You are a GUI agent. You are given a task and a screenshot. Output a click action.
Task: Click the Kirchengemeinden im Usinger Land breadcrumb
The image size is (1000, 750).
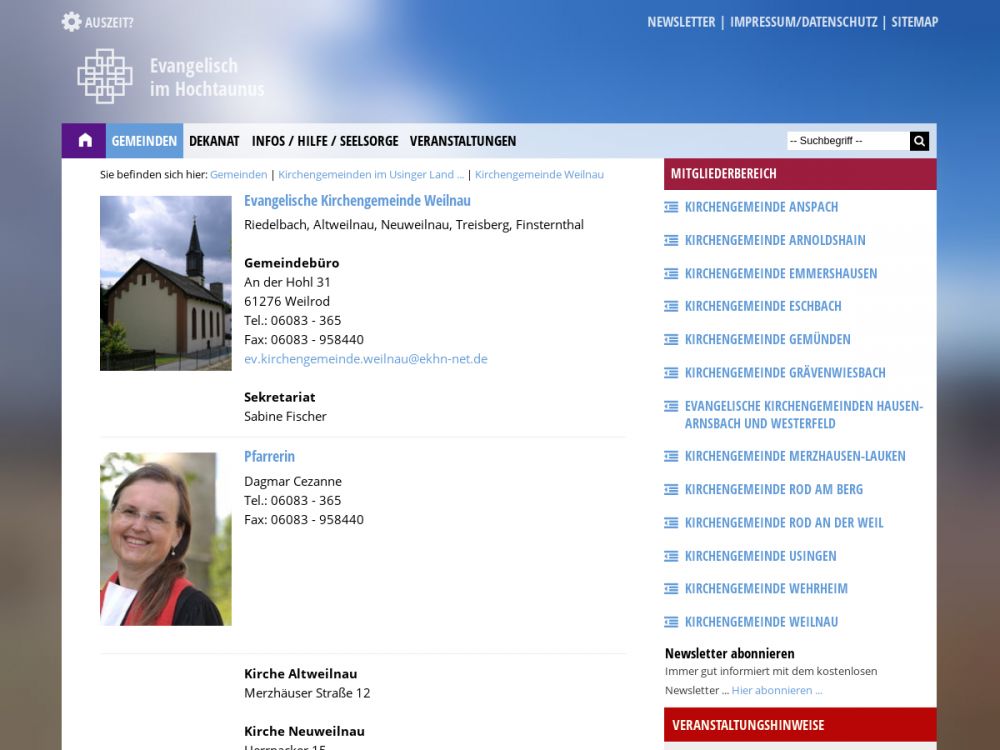371,174
